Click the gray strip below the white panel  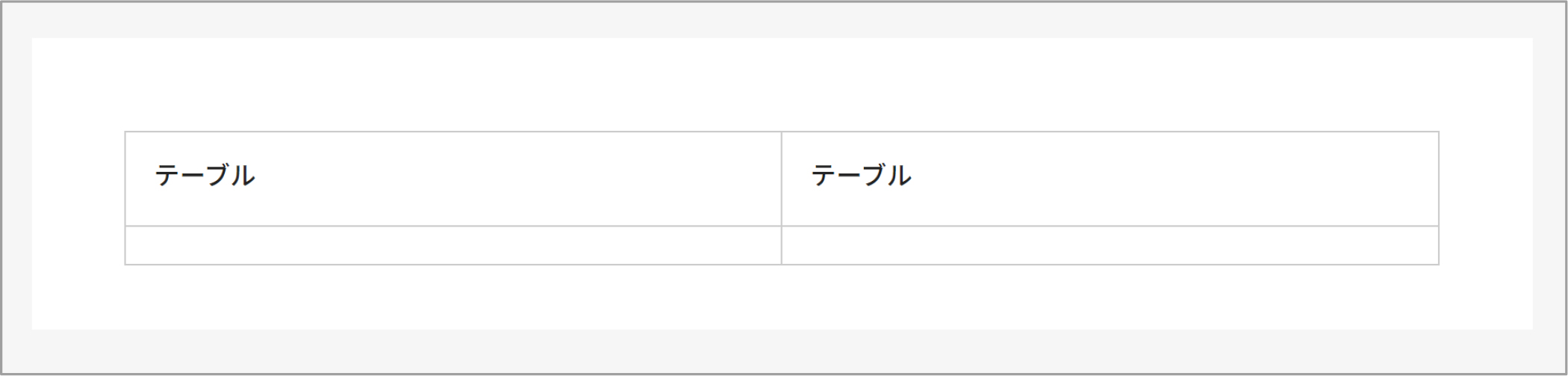(x=782, y=351)
